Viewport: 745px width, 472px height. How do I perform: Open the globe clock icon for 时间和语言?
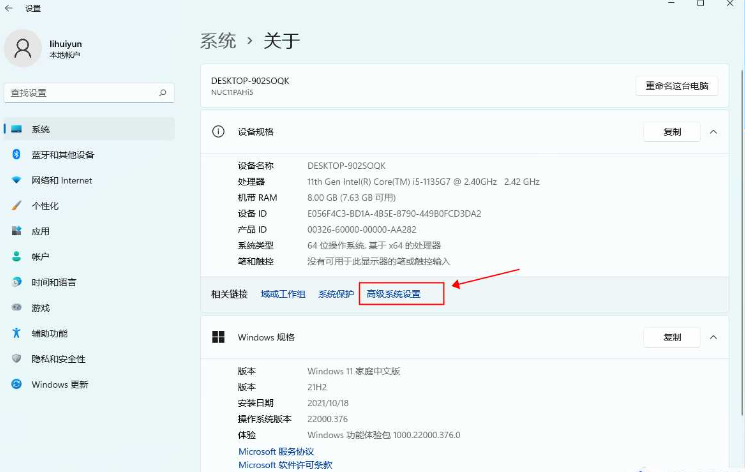pos(17,282)
